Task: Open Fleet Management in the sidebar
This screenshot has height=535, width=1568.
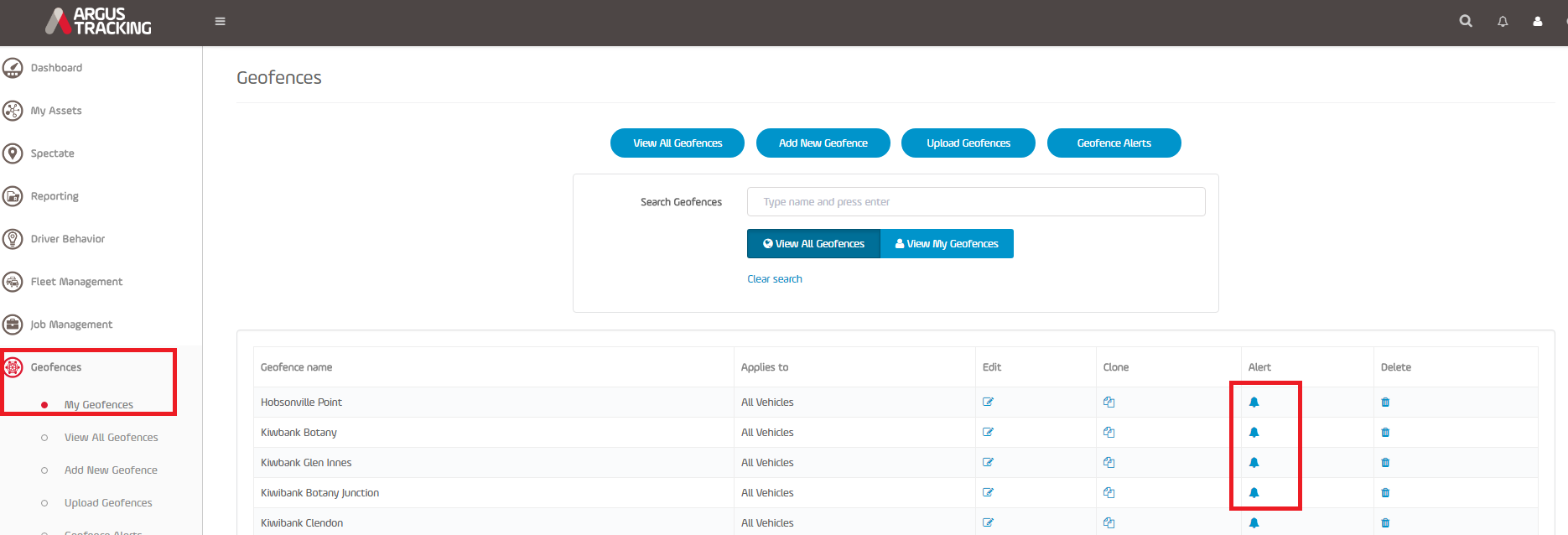Action: 76,282
